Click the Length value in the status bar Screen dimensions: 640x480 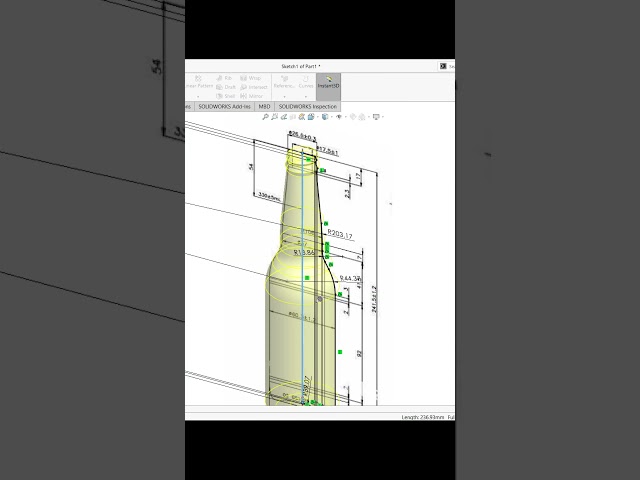pos(422,417)
